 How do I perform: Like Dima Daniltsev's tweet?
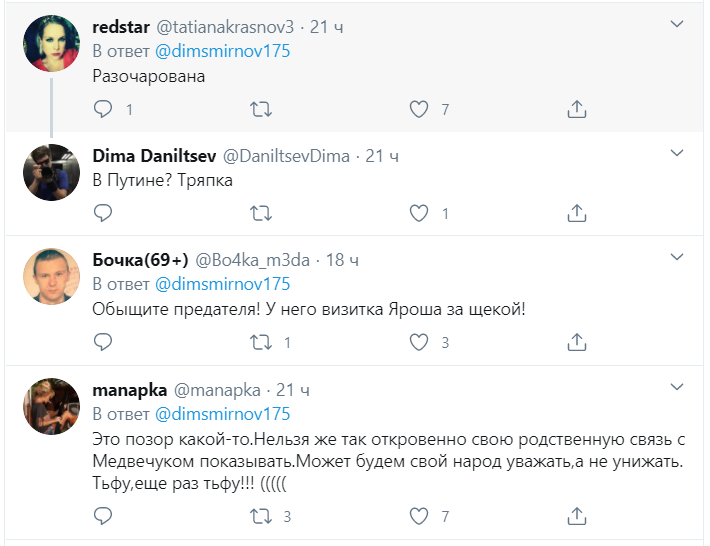click(420, 213)
